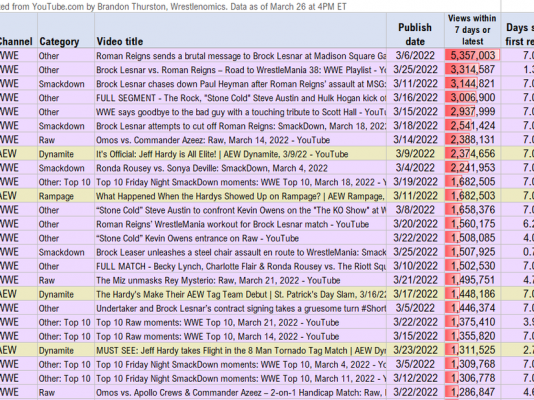Click the 'Road to WrestleMania 38: WWE Playlist' title
Image resolution: width=534 pixels, height=400 pixels.
point(240,69)
